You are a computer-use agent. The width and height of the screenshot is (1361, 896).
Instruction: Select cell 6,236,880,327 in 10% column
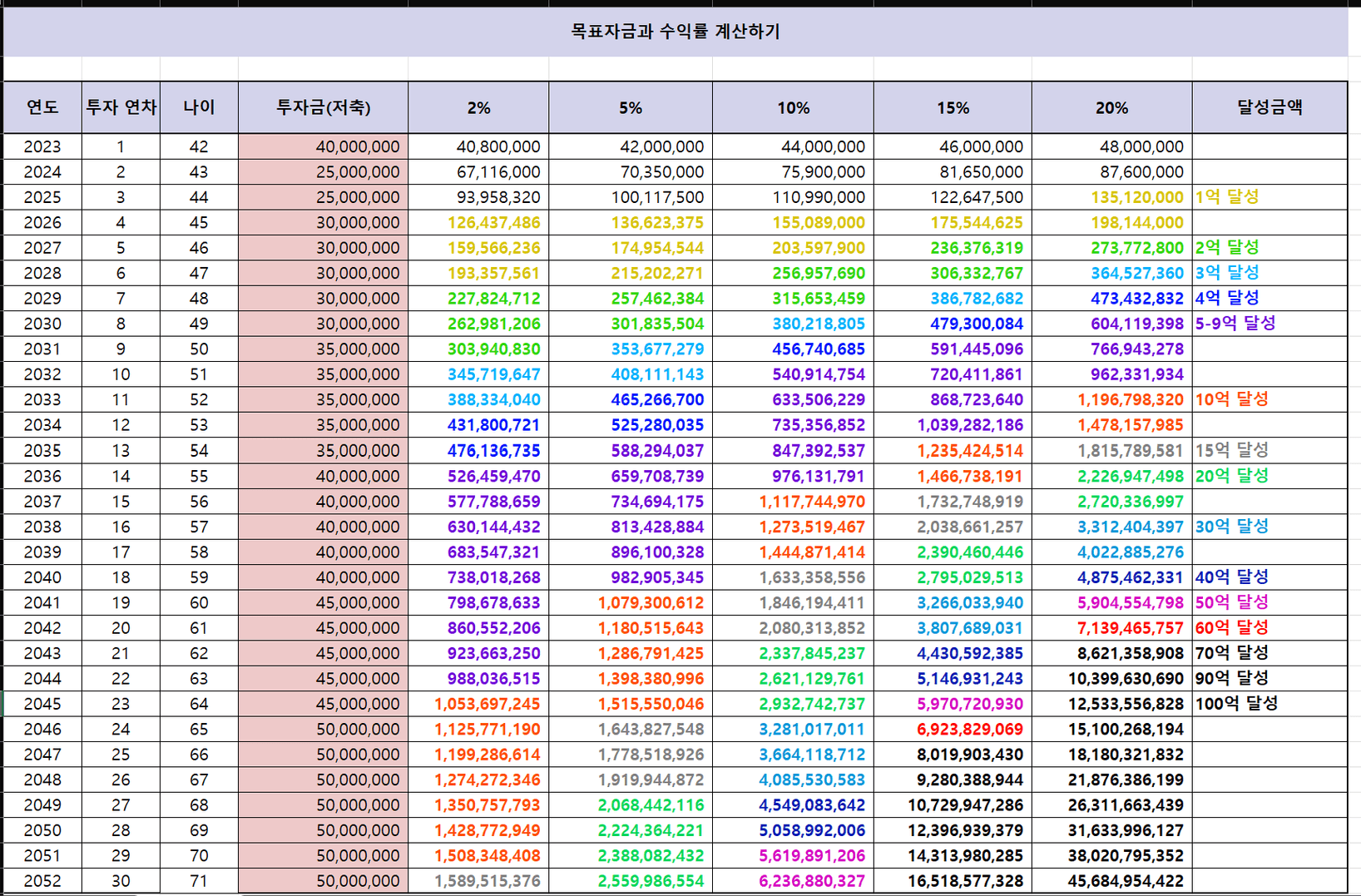coord(793,880)
